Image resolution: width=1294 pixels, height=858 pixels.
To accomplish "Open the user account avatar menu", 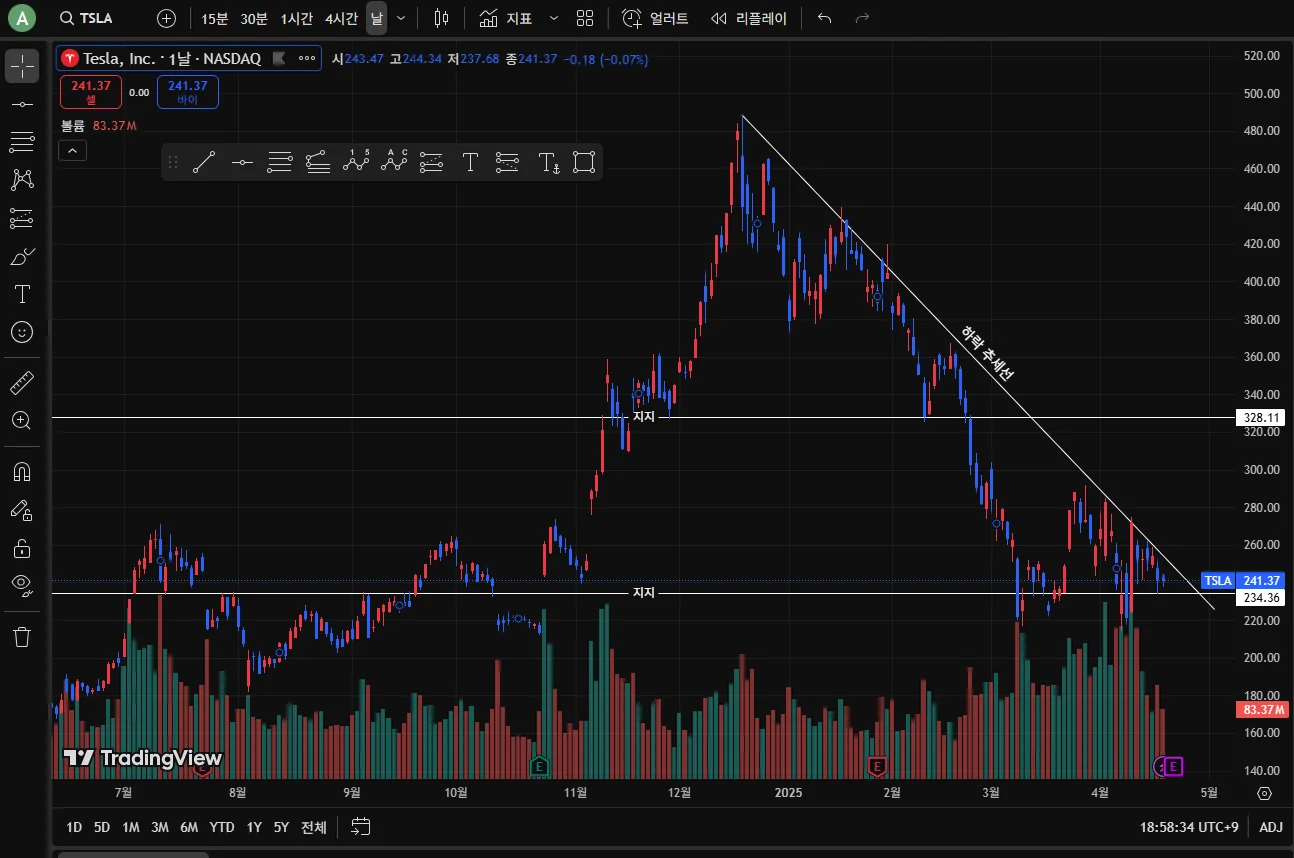I will [x=21, y=18].
